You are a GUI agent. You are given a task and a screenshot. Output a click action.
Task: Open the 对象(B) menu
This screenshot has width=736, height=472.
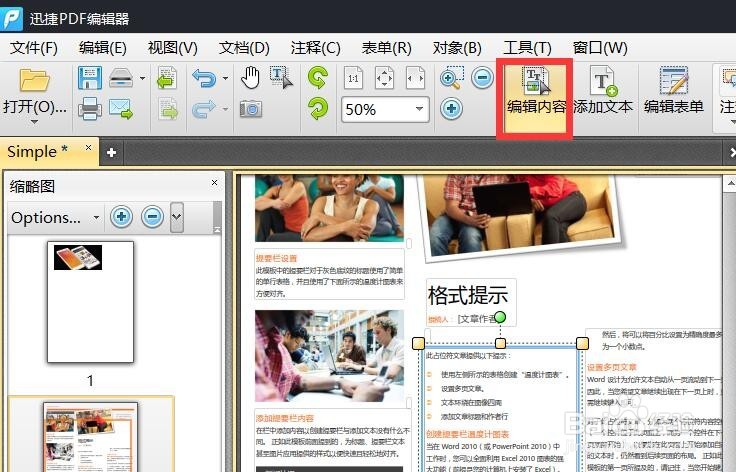[457, 47]
